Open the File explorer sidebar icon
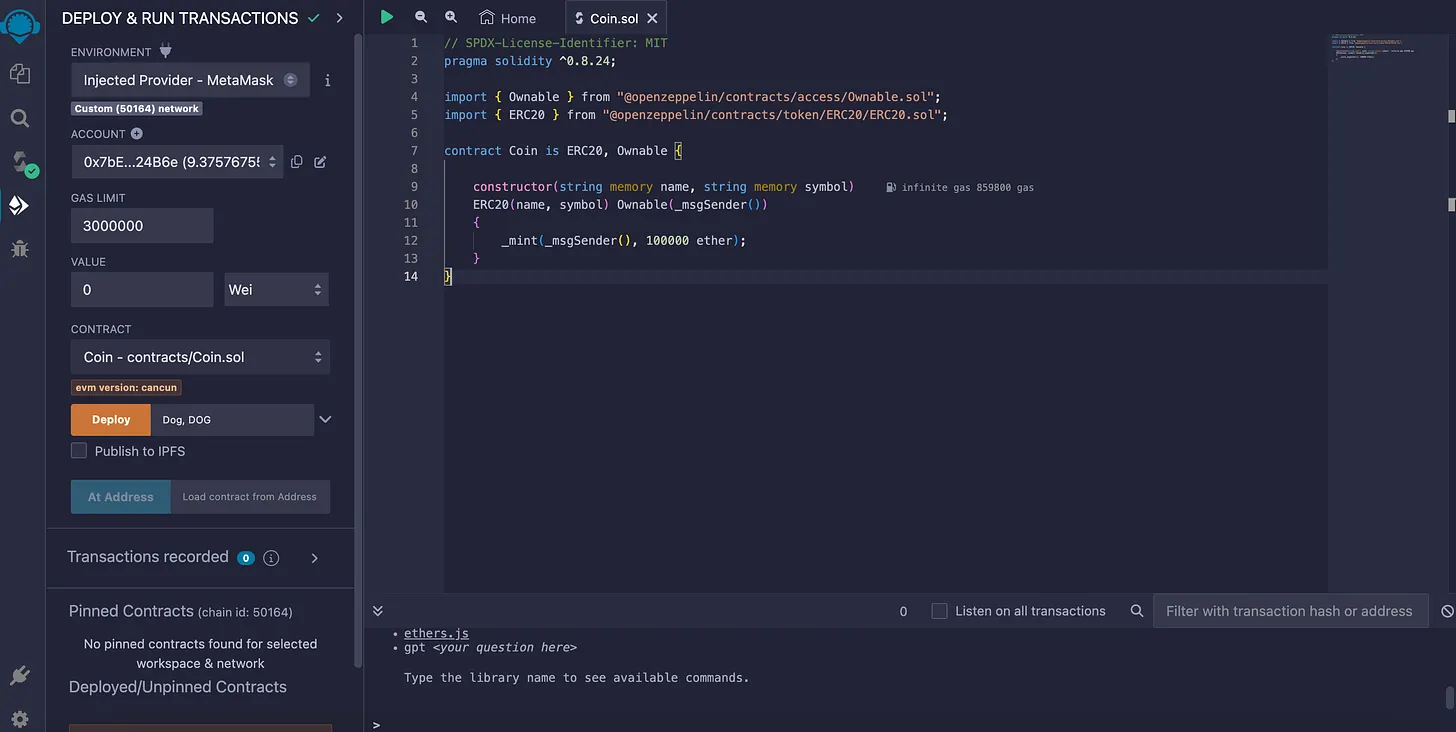The image size is (1456, 732). 20,73
